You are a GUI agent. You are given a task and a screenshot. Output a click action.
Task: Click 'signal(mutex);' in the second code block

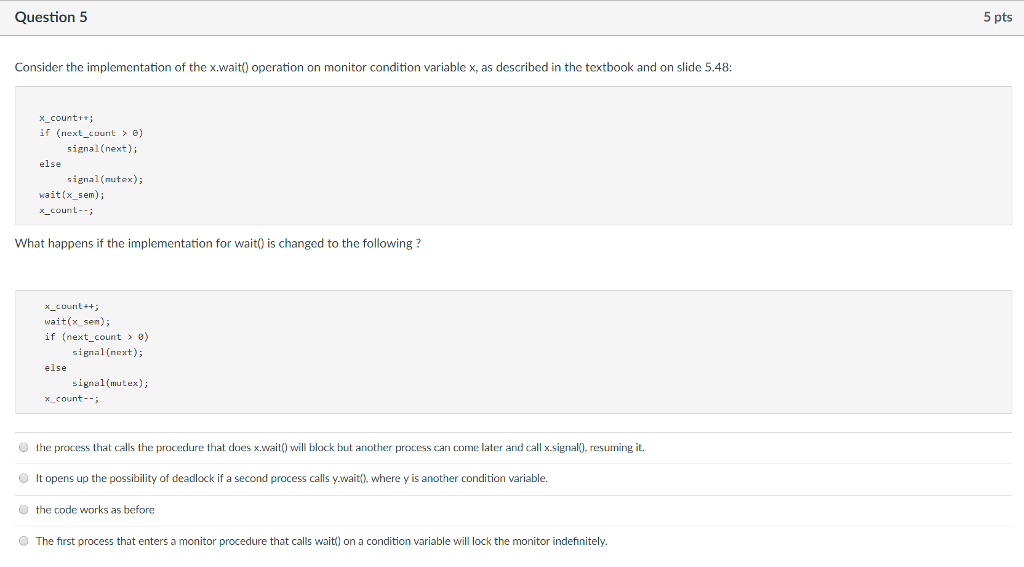pyautogui.click(x=110, y=383)
